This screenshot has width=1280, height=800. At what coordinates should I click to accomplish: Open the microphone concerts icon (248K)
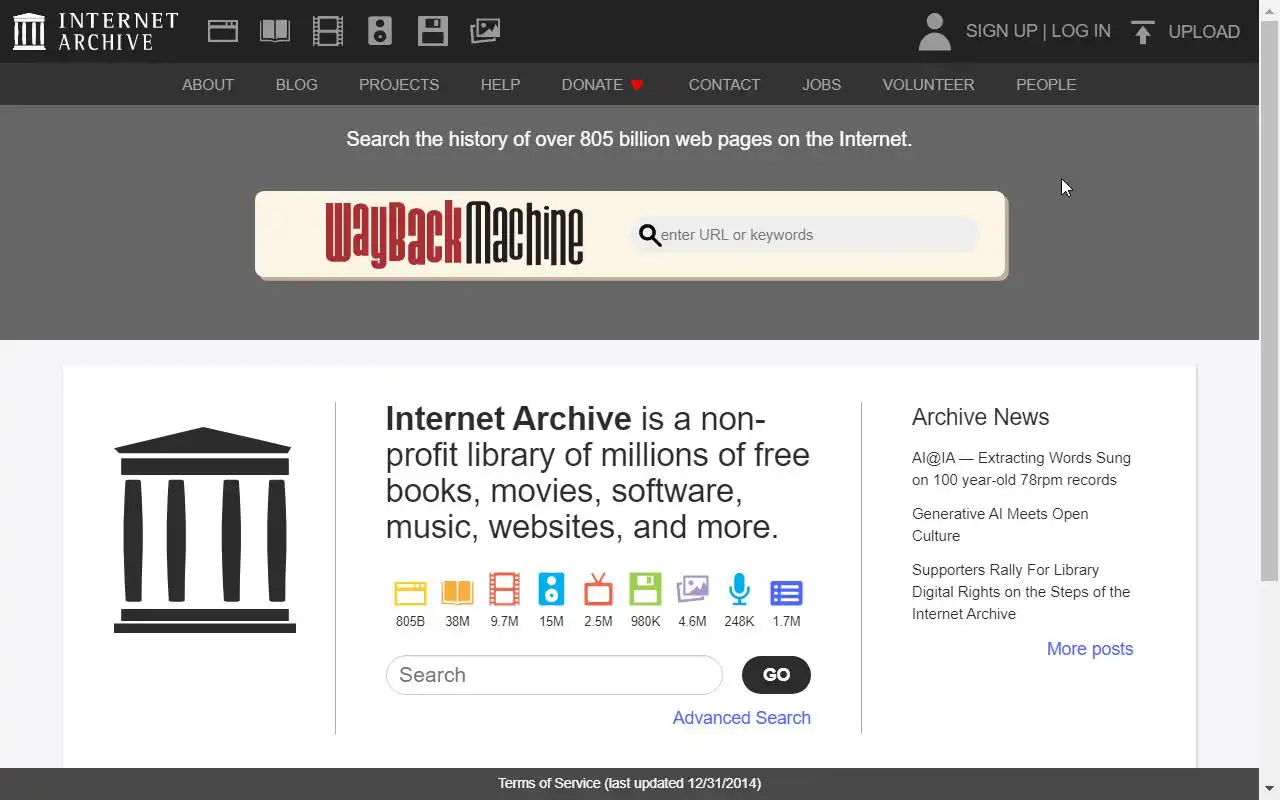[739, 590]
